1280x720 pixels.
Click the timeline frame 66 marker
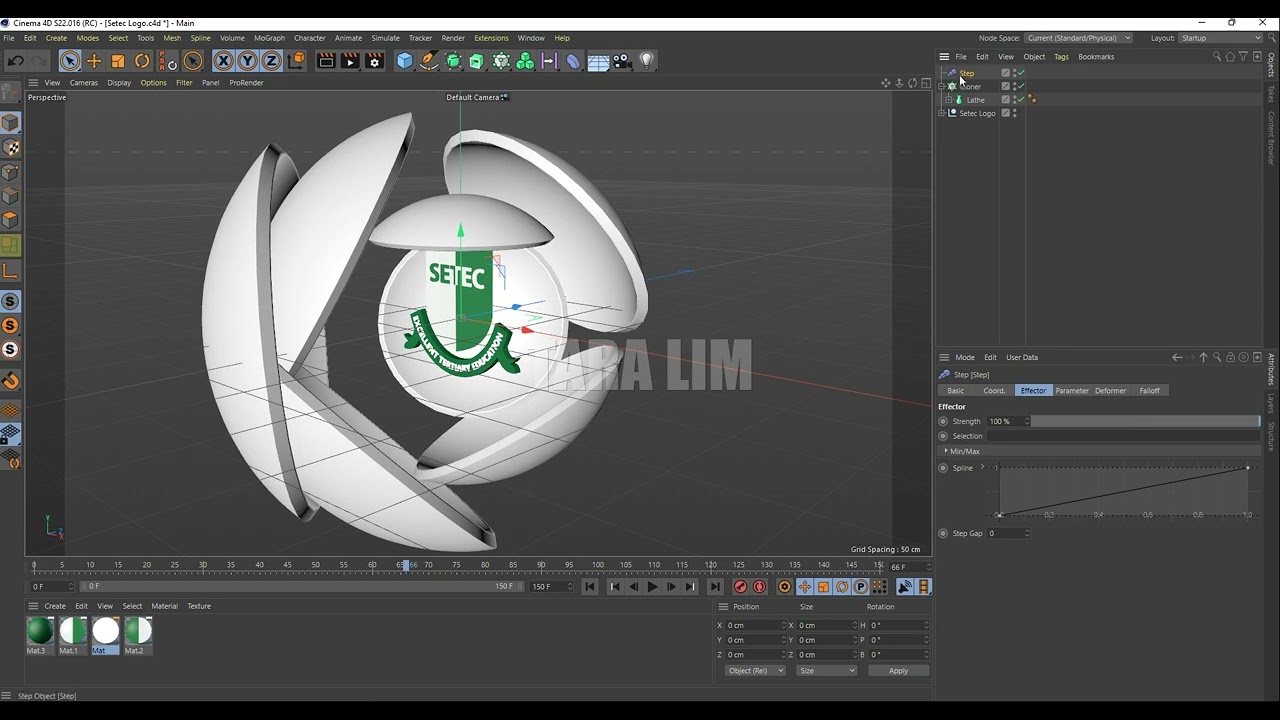coord(406,565)
